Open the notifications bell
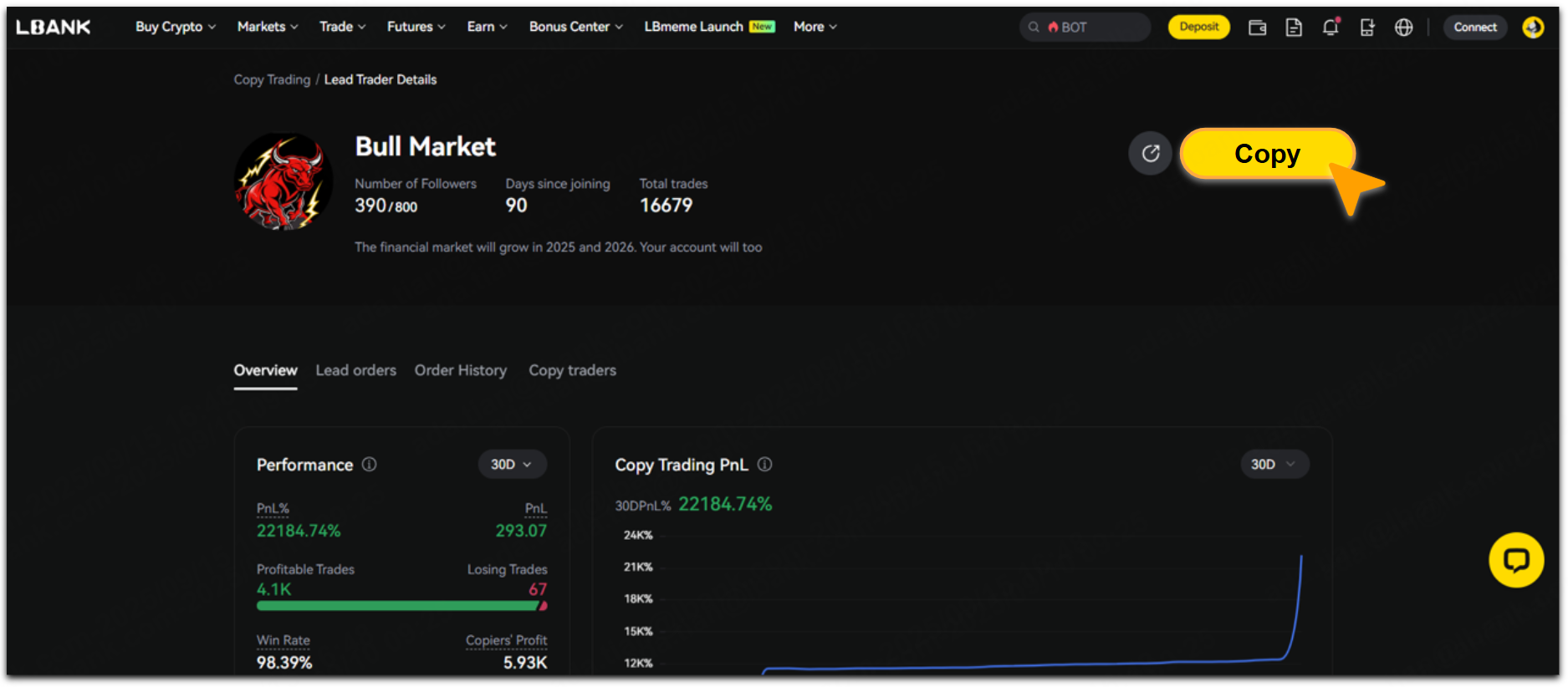 coord(1331,28)
